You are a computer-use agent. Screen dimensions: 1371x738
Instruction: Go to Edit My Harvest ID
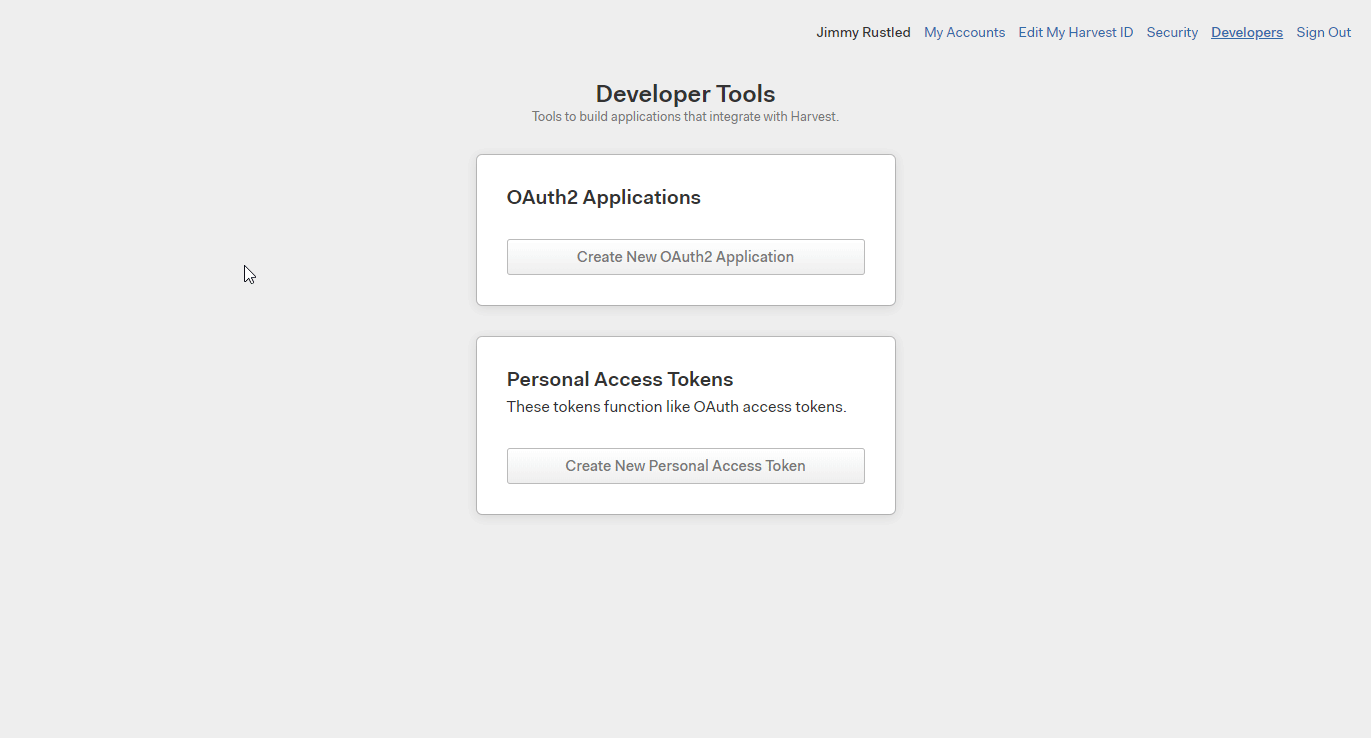(1075, 32)
